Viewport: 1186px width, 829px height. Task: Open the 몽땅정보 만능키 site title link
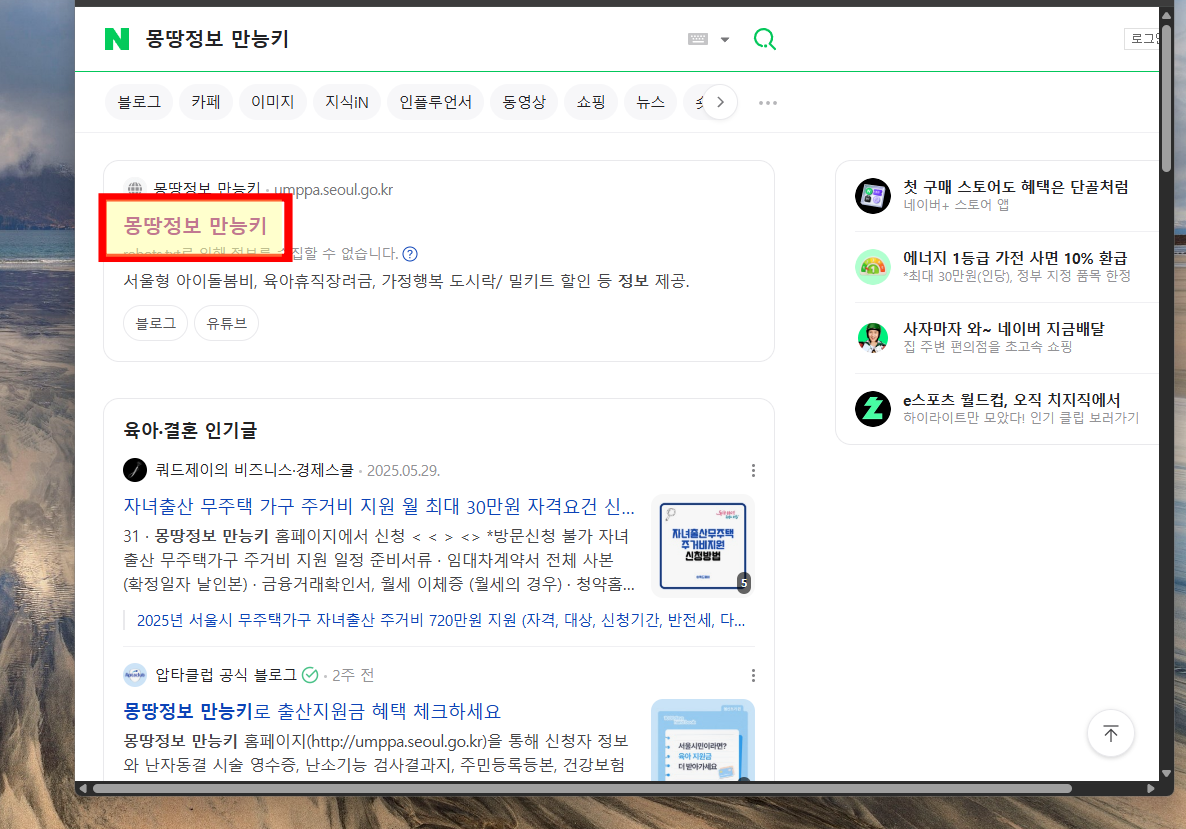[x=195, y=225]
